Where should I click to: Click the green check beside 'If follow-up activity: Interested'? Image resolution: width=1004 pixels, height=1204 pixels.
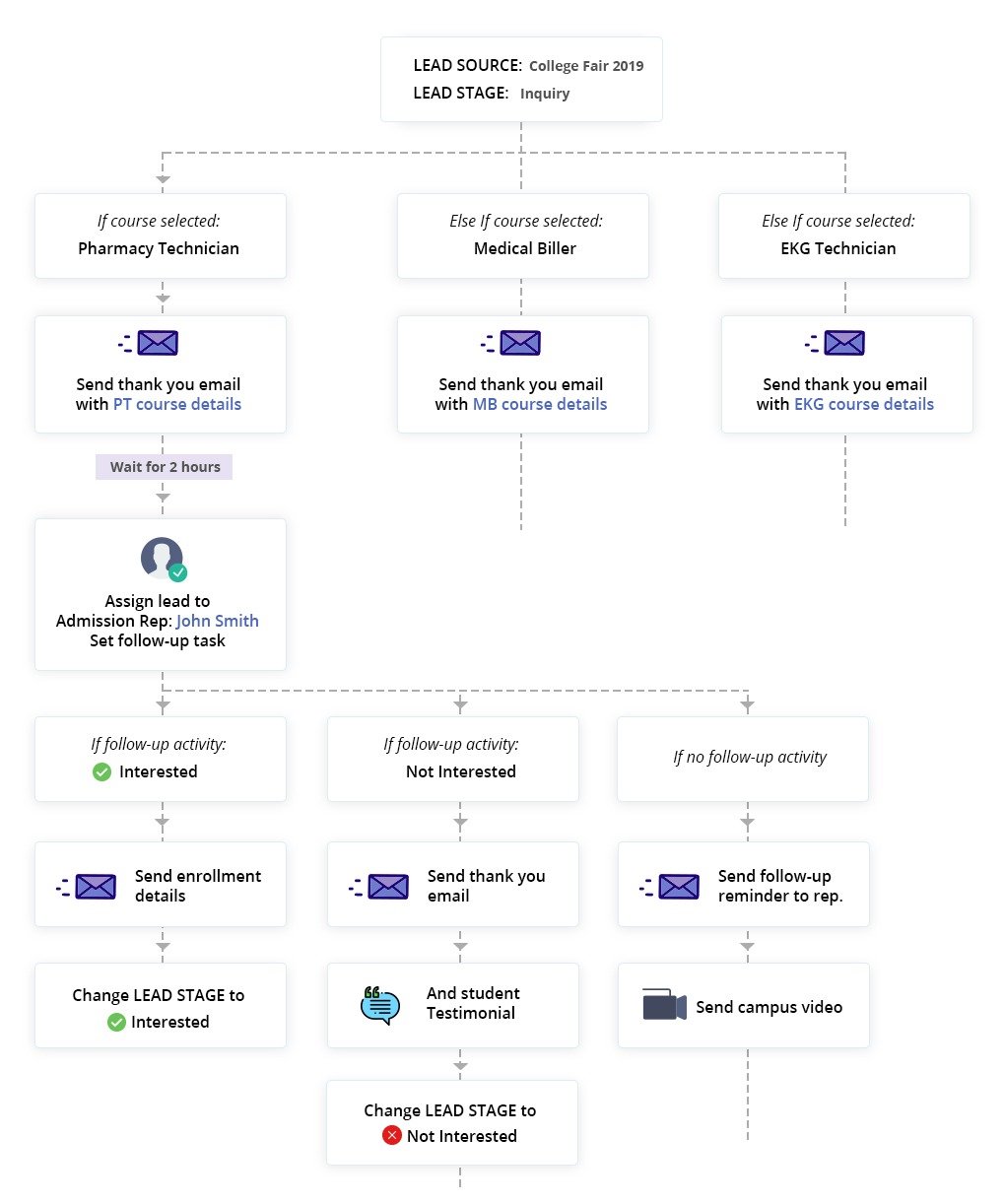click(101, 771)
